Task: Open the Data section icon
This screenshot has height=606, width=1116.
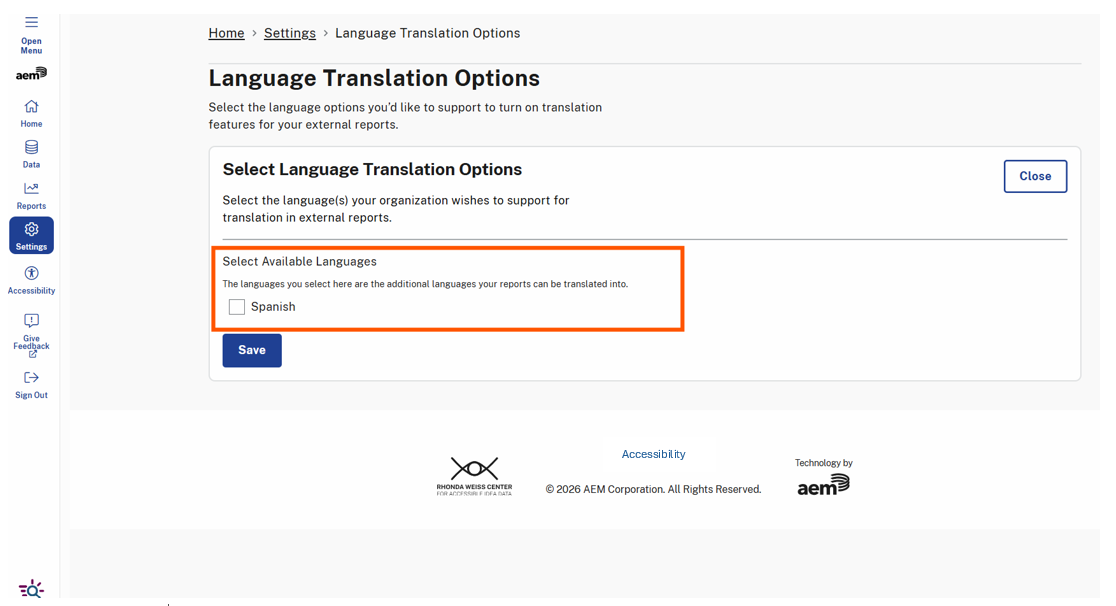Action: click(x=31, y=148)
